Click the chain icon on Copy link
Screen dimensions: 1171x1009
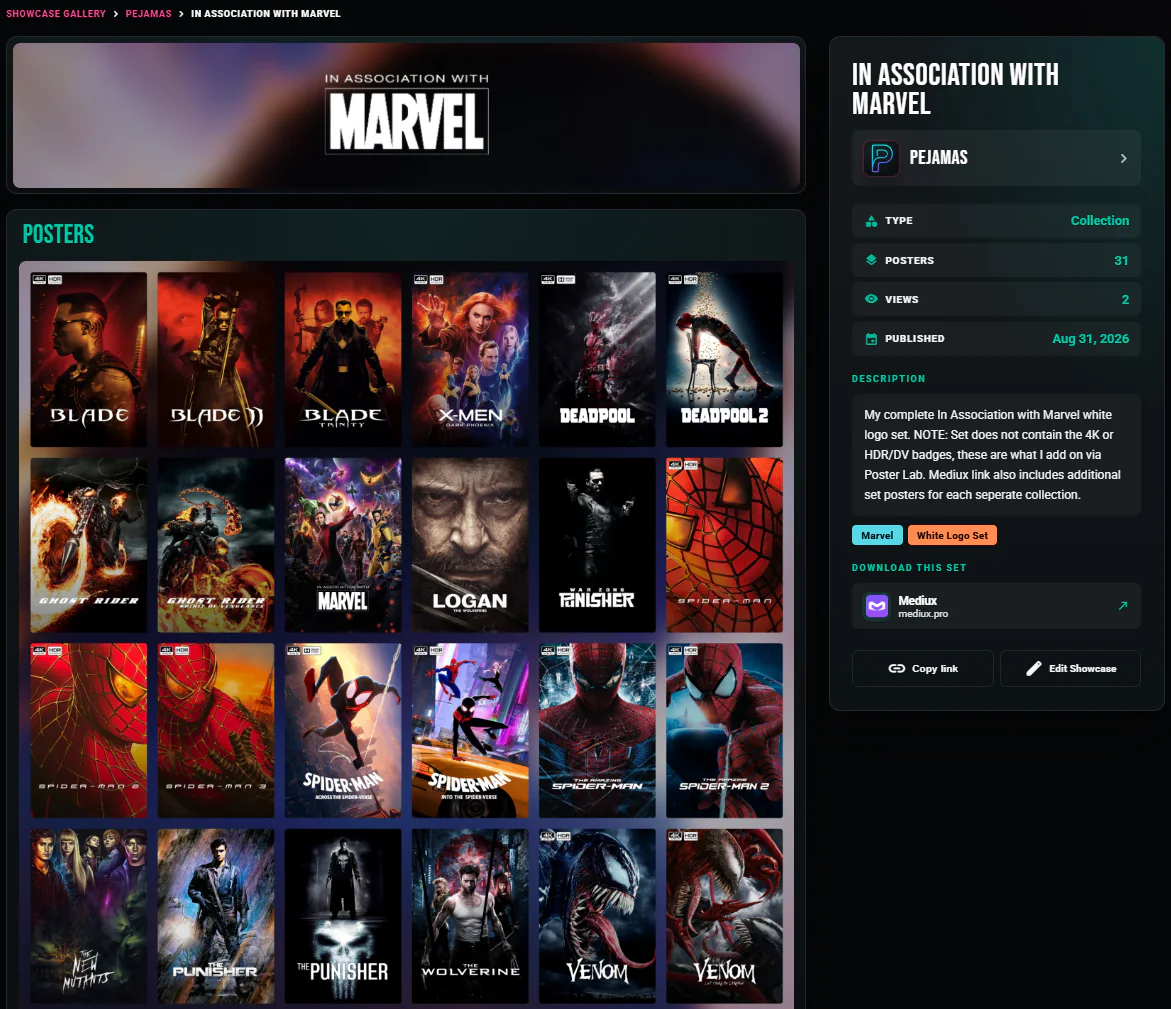click(x=897, y=668)
